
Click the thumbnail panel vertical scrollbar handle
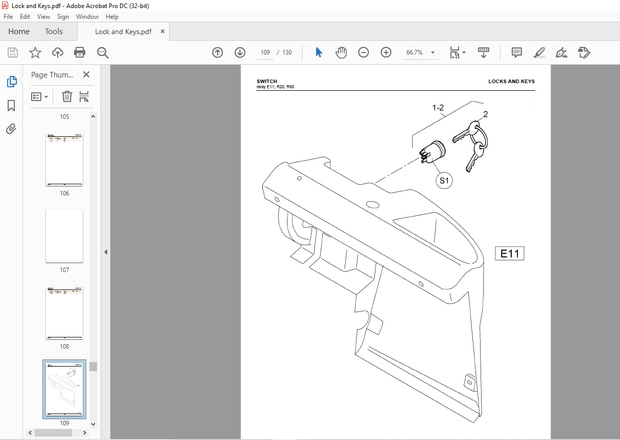93,366
